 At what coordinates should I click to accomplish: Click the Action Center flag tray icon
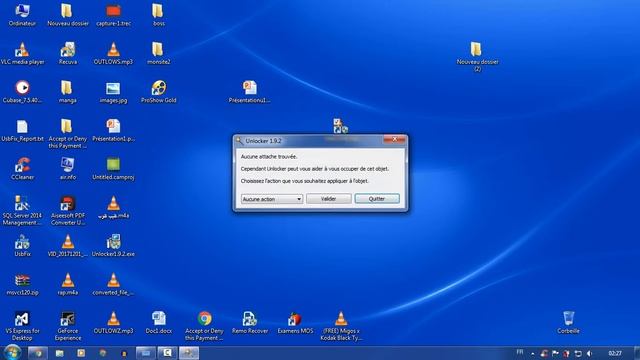(x=555, y=353)
